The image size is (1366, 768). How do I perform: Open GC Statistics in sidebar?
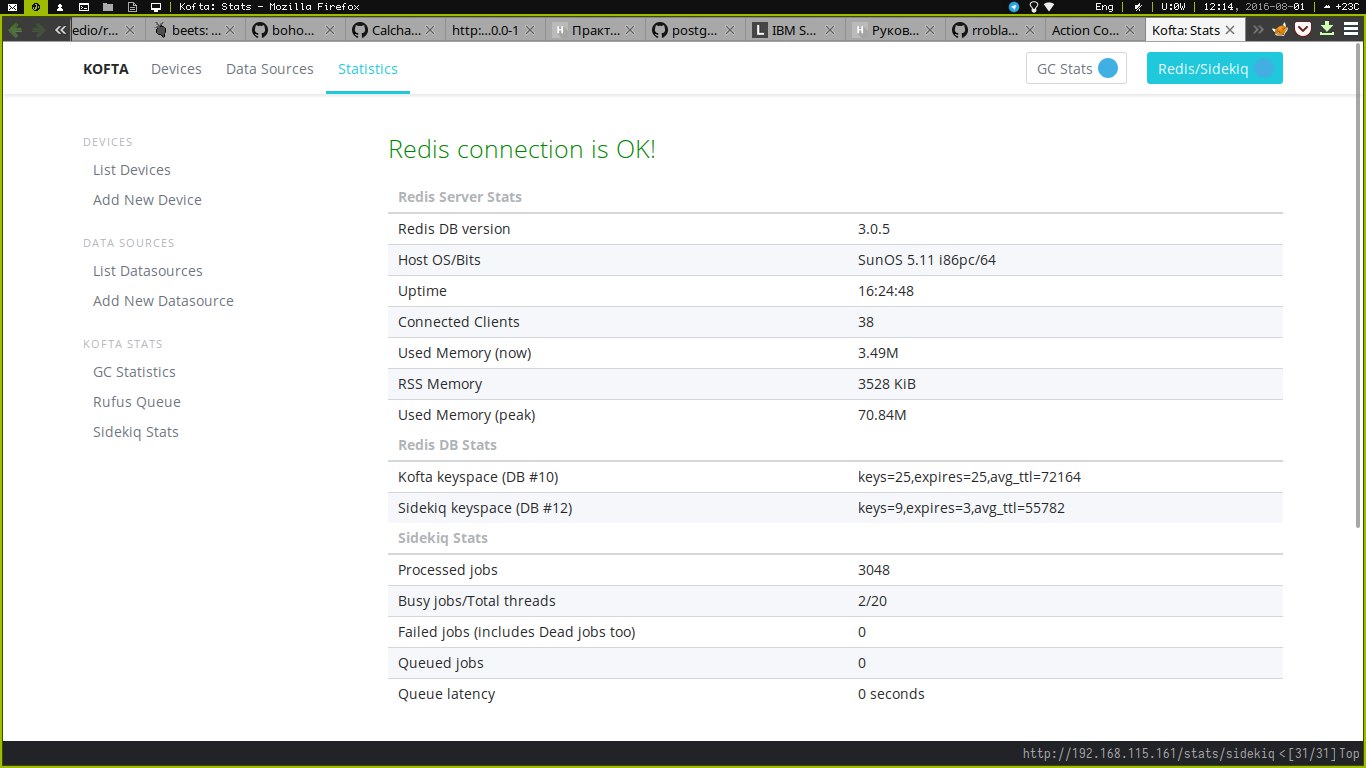click(x=134, y=372)
